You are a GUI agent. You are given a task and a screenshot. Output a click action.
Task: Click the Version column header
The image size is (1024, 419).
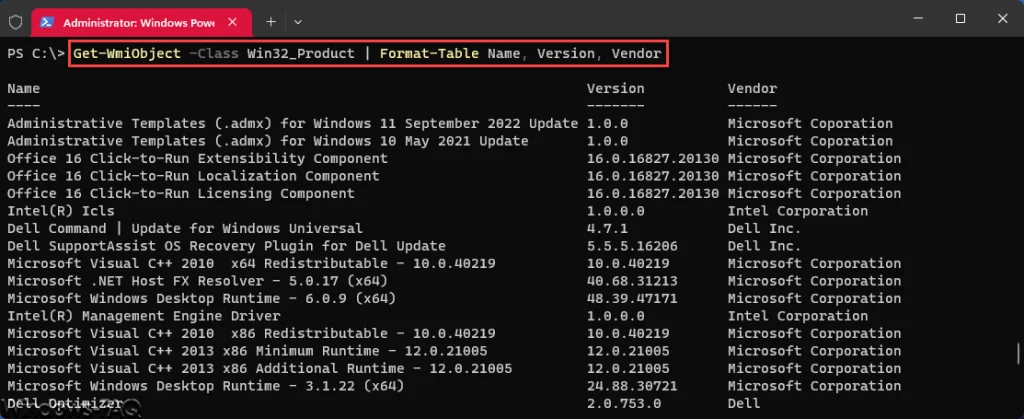click(615, 88)
